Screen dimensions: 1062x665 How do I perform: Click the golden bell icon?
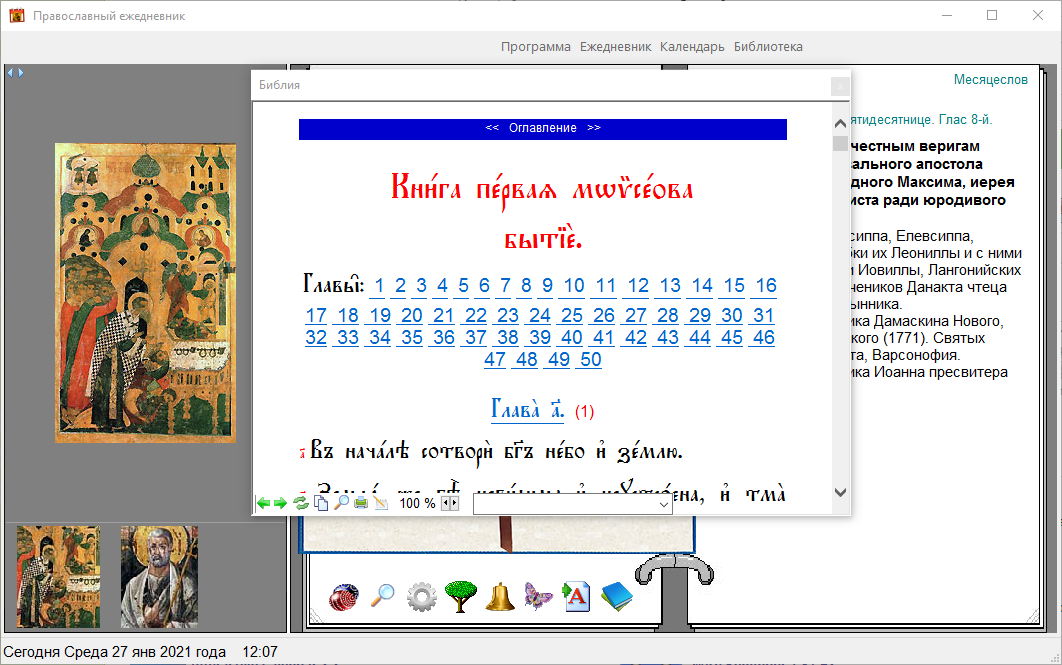(500, 597)
